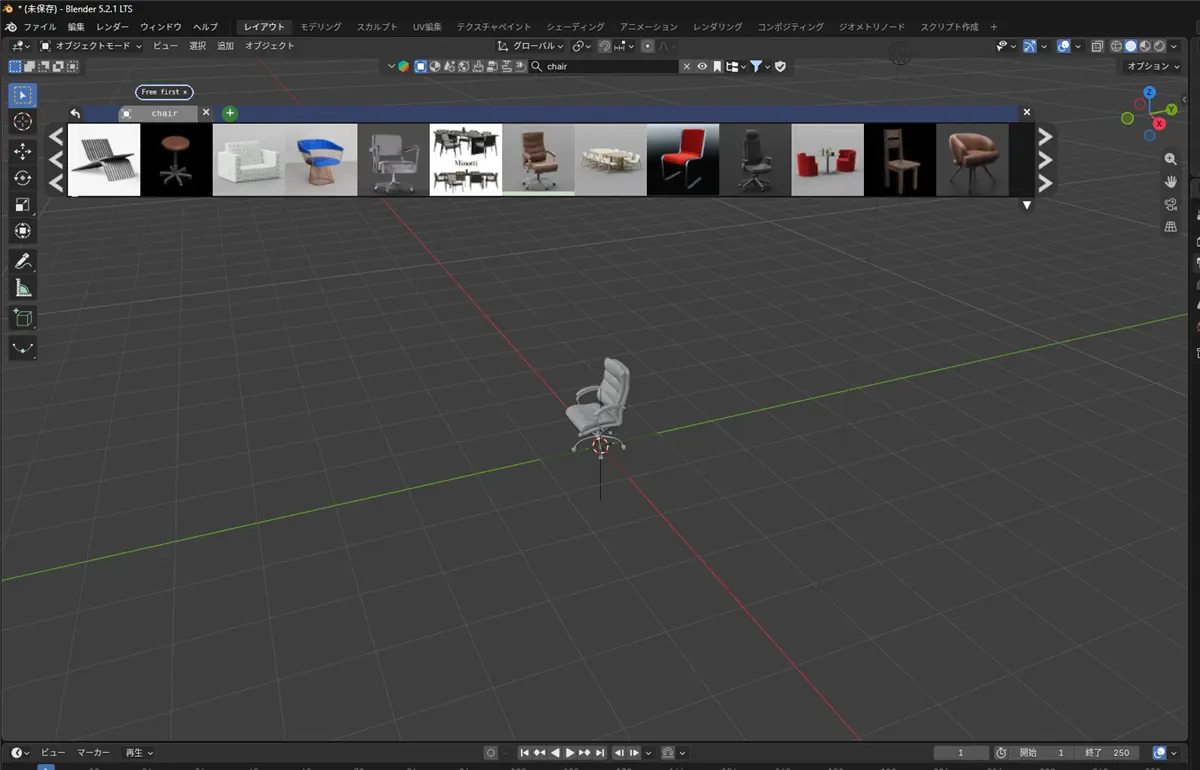The image size is (1200, 770).
Task: Toggle proportional editing button
Action: tap(648, 46)
